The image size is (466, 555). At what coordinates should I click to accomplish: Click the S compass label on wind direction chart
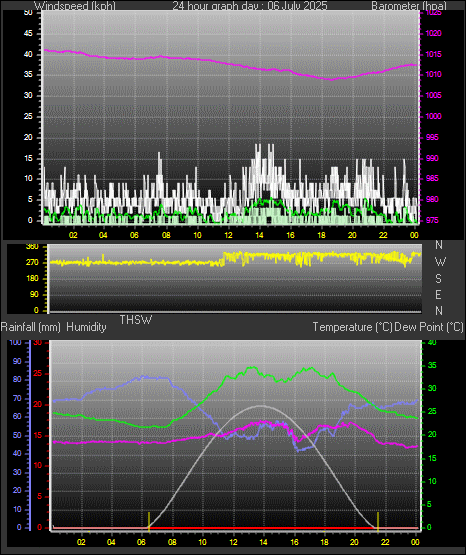coord(438,279)
